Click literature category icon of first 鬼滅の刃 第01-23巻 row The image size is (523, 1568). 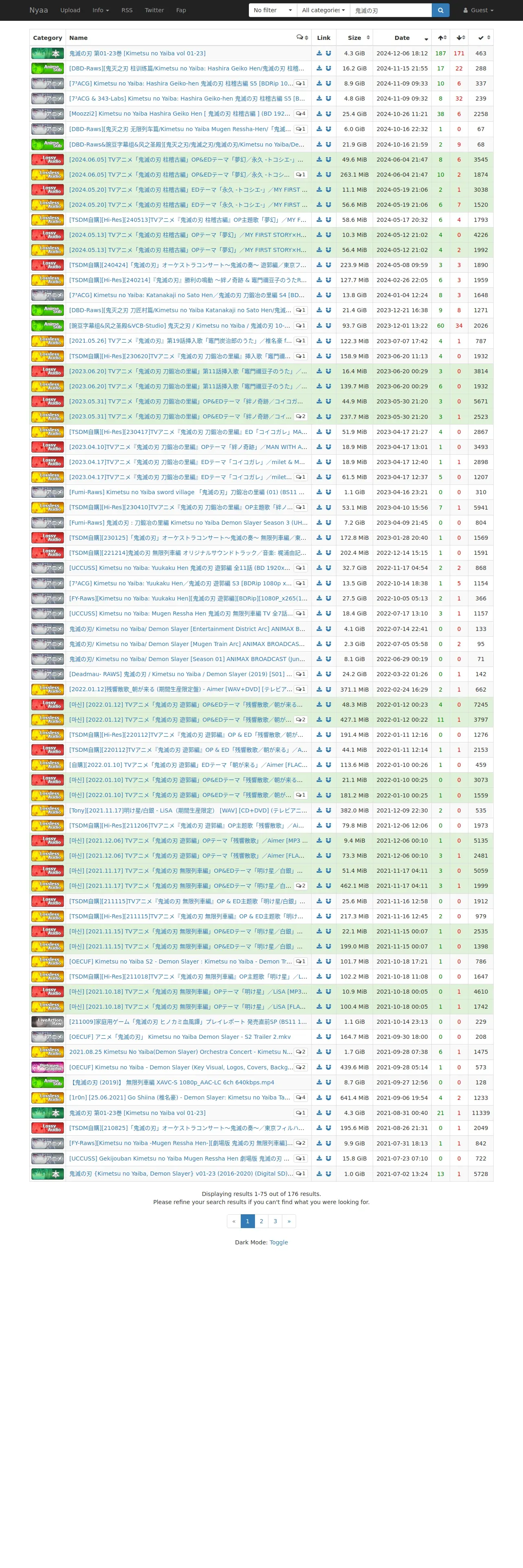pos(48,53)
